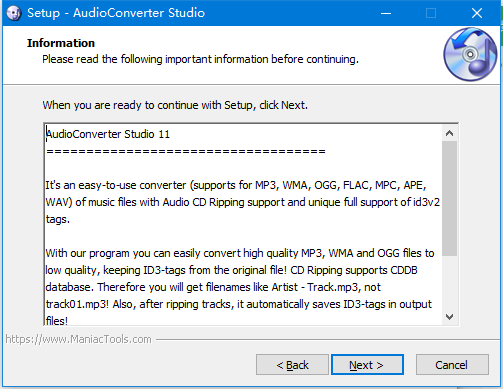Click the paragraph starting "With our program"

click(240, 287)
